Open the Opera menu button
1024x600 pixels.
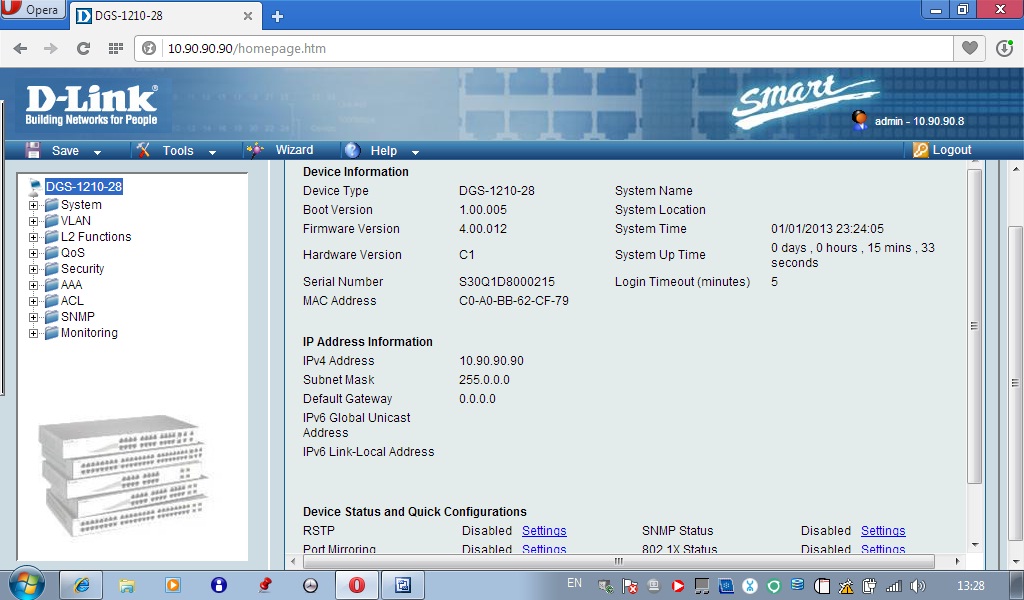(32, 10)
